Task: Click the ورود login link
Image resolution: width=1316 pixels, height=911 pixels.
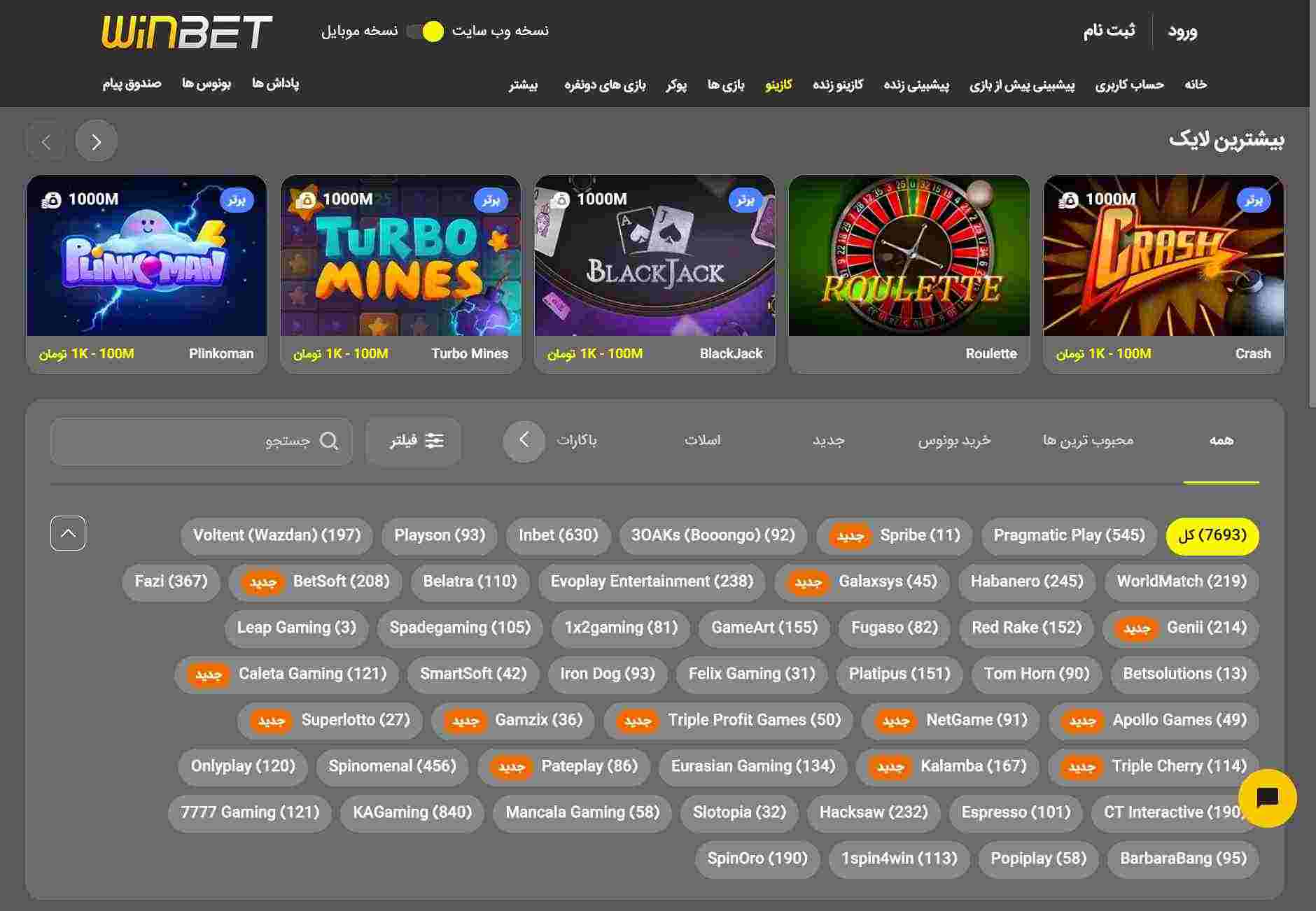Action: click(1182, 31)
